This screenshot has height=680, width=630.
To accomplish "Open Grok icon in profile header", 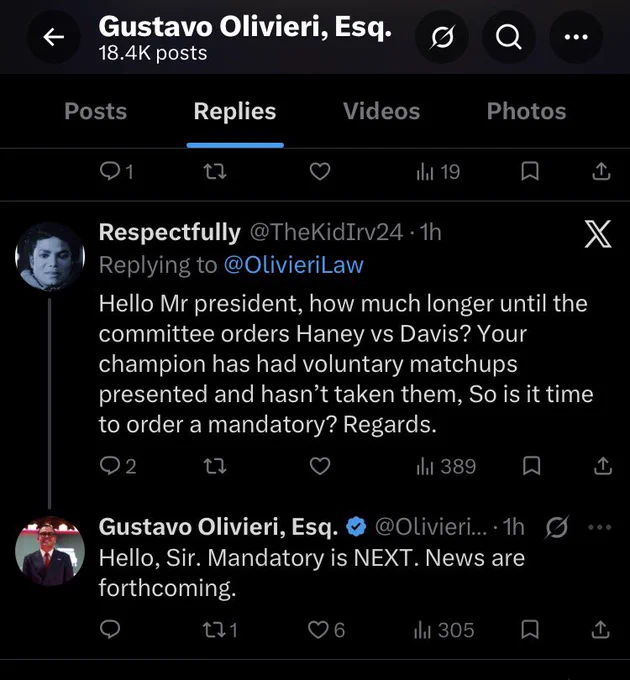I will click(442, 37).
